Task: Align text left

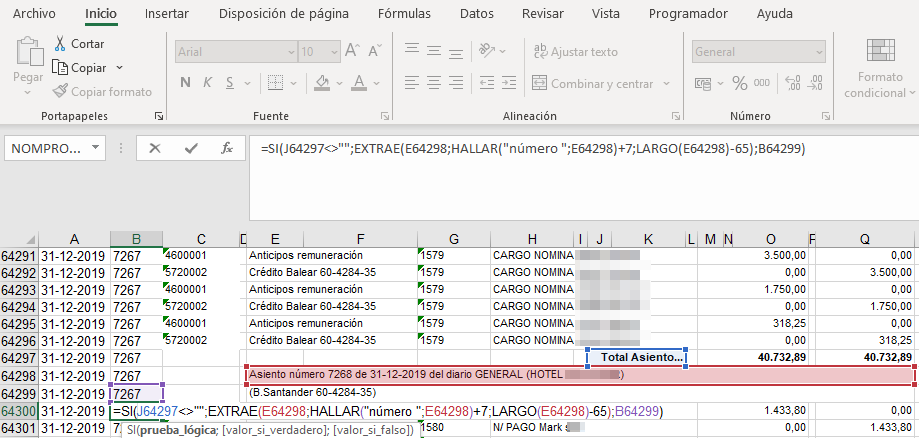Action: coord(412,83)
